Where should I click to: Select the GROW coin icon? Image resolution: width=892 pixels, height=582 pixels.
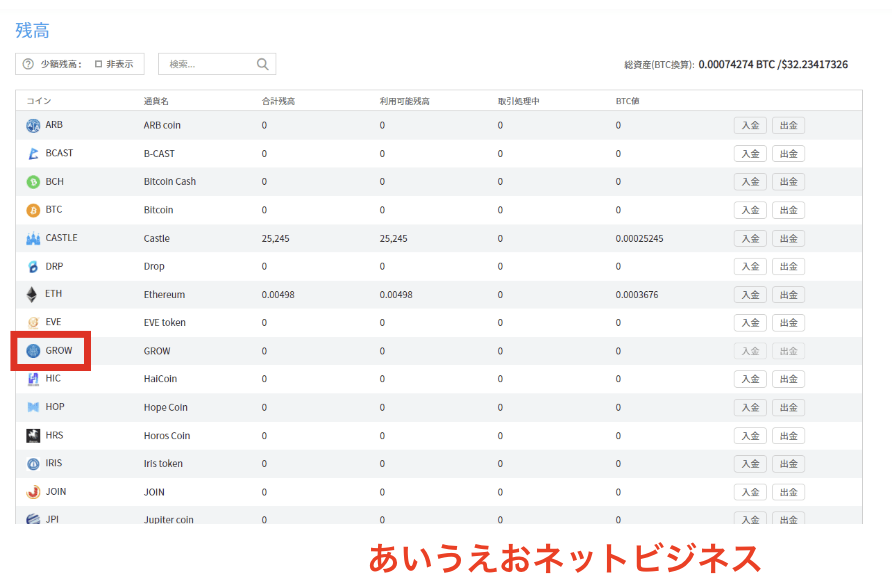33,351
